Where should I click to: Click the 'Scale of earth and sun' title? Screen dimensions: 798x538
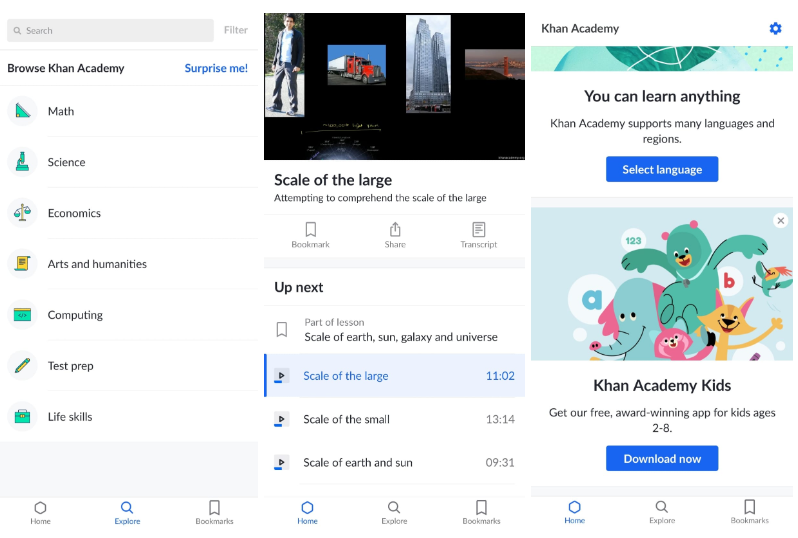(x=358, y=462)
